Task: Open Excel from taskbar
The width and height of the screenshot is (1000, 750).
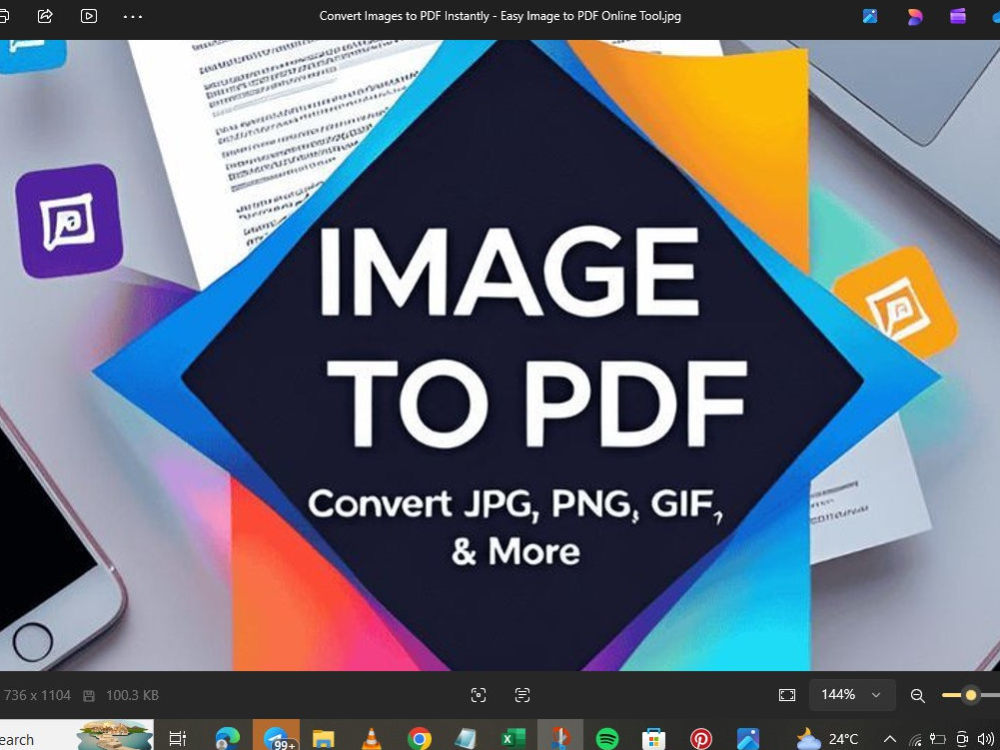Action: [x=513, y=739]
